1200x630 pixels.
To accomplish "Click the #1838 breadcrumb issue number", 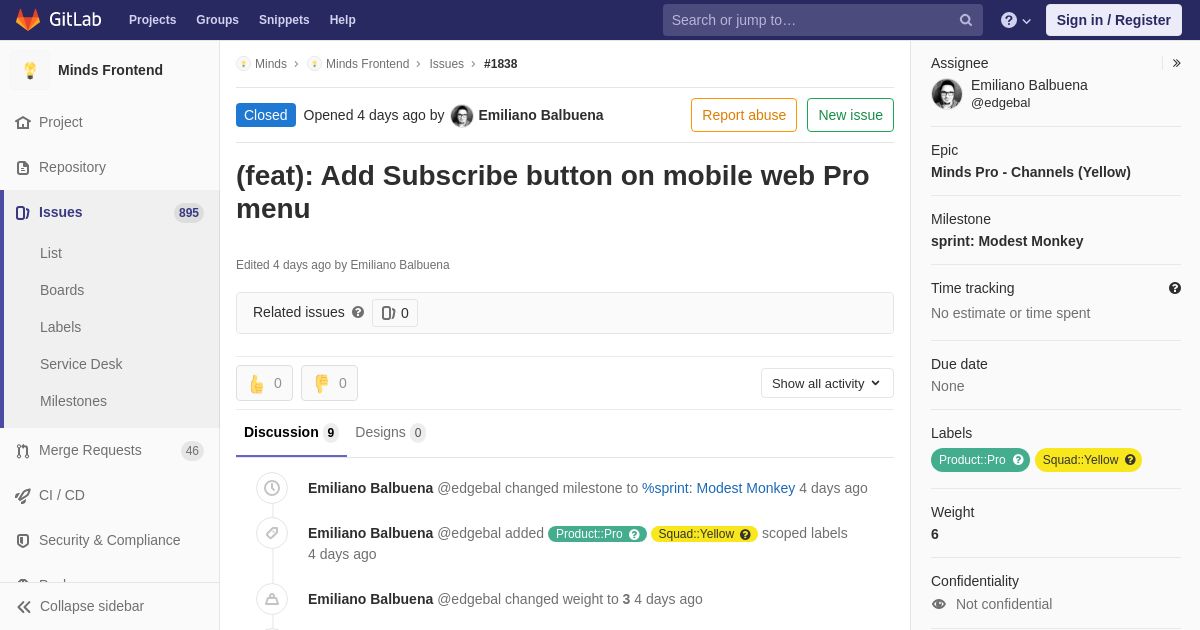I will 501,64.
